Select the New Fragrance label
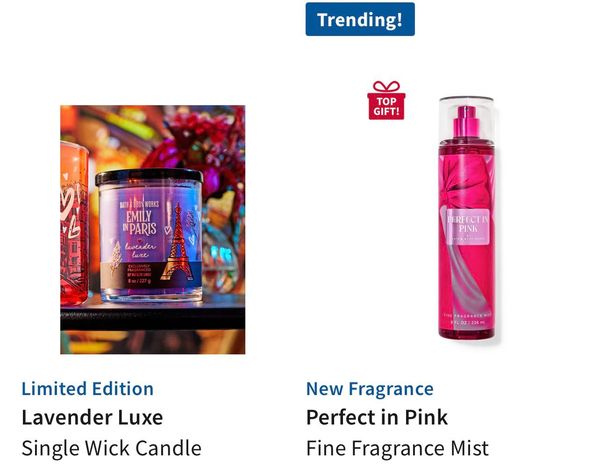600x475 pixels. 370,389
